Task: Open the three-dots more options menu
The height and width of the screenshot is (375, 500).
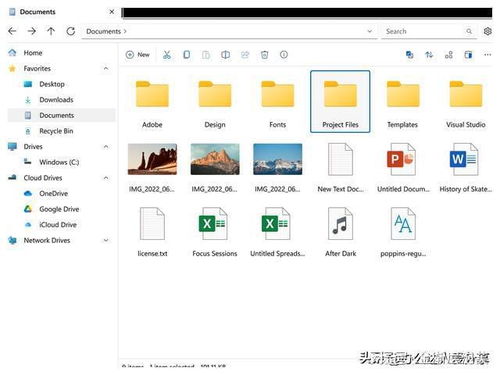Action: click(x=487, y=55)
